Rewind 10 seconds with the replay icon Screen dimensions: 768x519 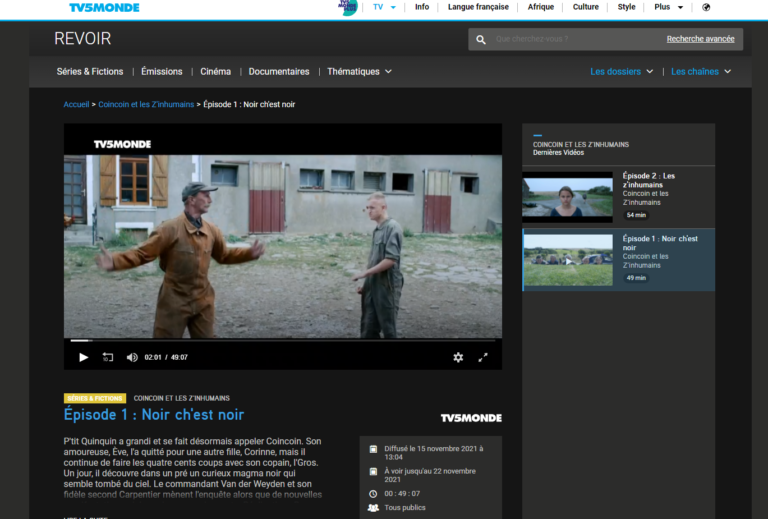click(108, 357)
